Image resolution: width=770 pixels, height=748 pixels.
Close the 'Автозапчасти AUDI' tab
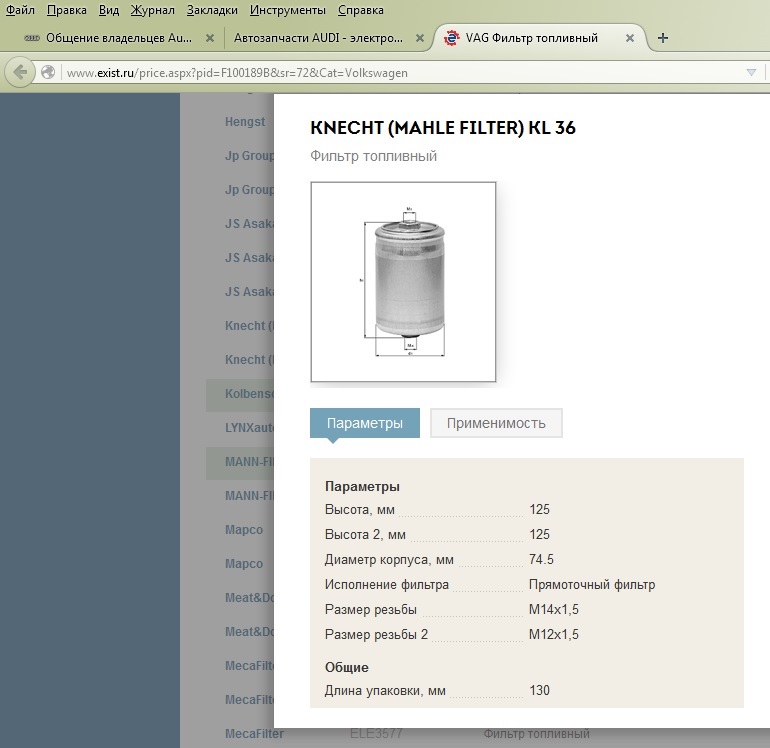click(420, 38)
